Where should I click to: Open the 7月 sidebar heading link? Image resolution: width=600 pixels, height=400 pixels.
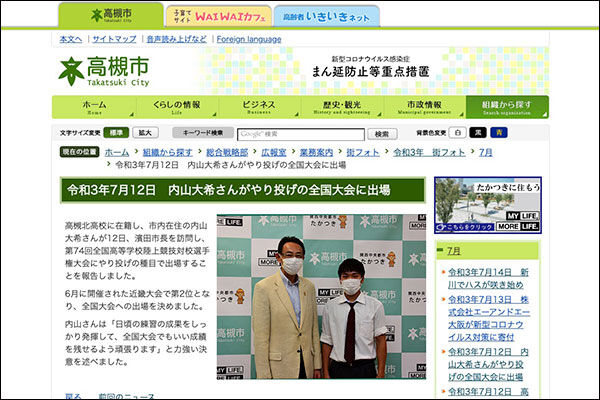click(453, 251)
